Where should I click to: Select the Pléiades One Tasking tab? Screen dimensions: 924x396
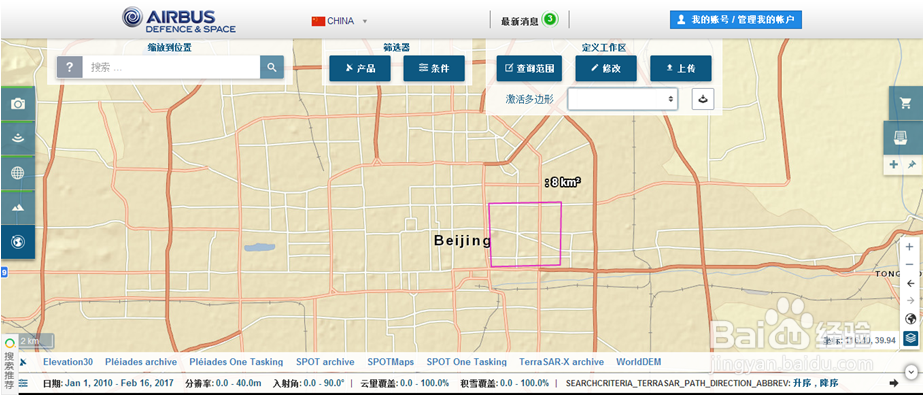tap(236, 362)
